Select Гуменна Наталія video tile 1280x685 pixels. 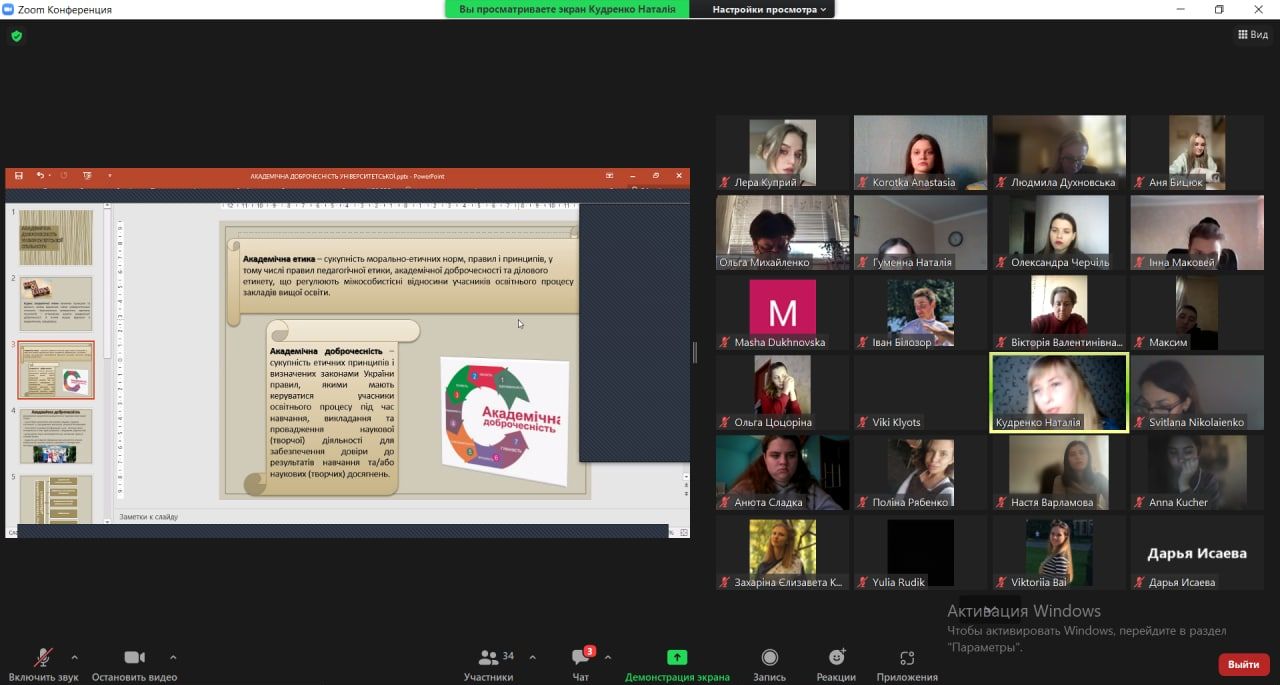920,232
